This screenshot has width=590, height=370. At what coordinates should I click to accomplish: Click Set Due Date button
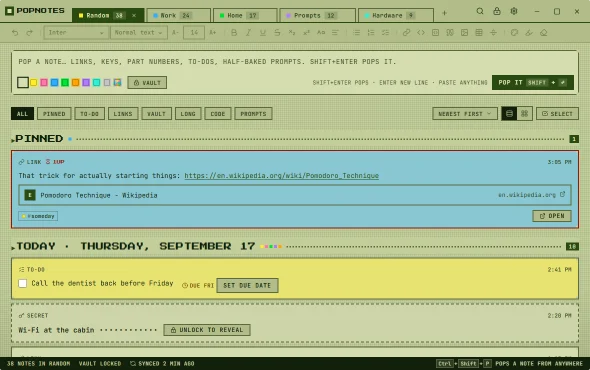[247, 285]
